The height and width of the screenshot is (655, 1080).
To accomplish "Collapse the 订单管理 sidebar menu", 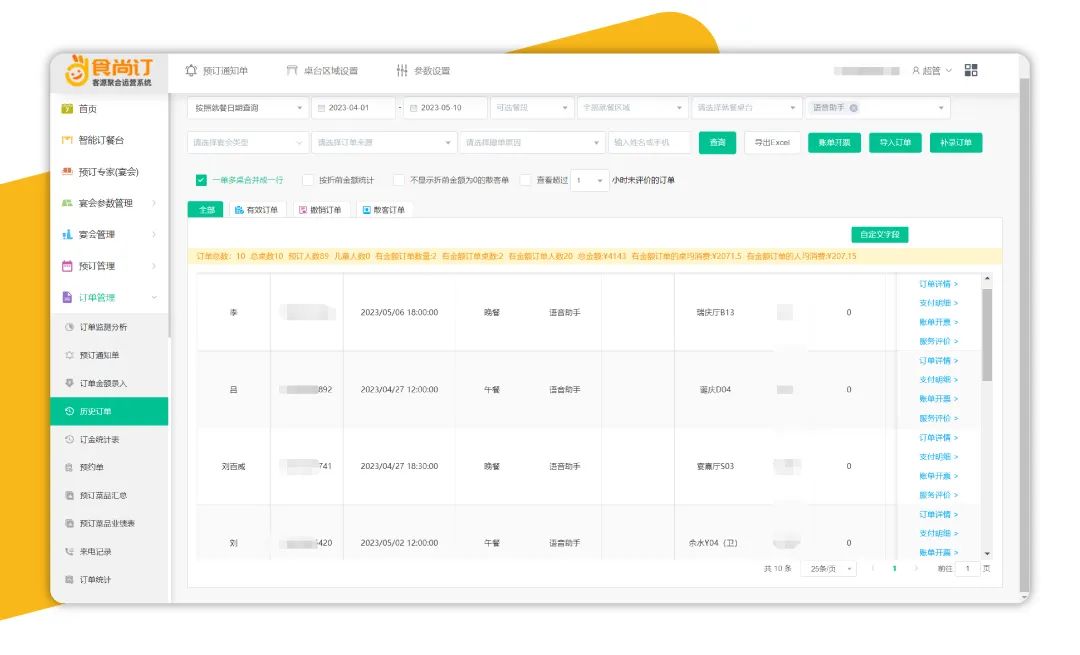I will (x=109, y=298).
